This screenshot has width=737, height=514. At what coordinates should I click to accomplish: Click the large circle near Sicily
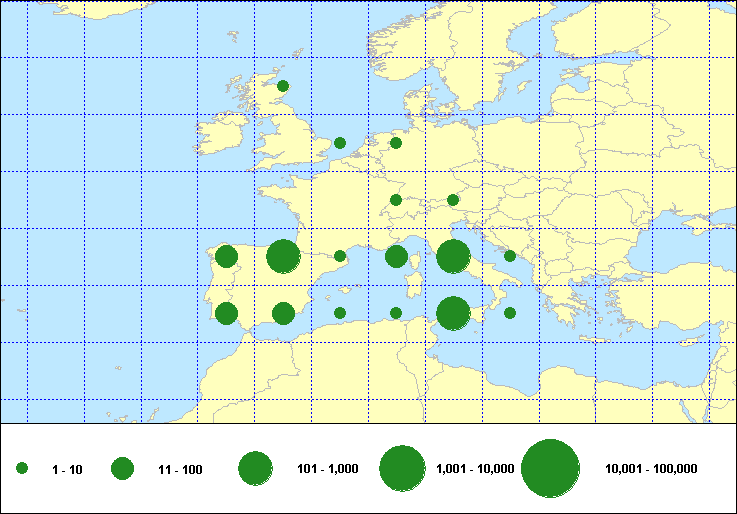453,314
